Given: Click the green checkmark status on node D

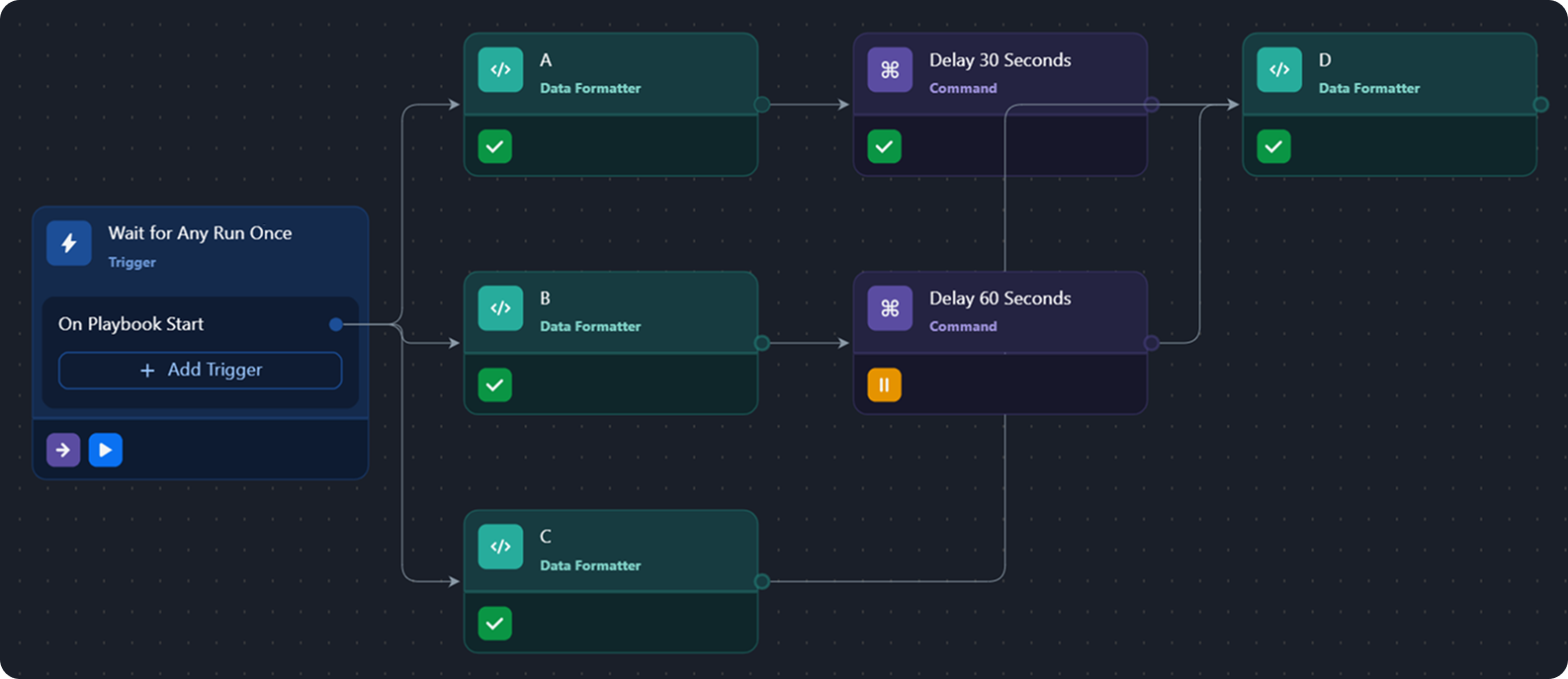Looking at the screenshot, I should pos(1273,146).
